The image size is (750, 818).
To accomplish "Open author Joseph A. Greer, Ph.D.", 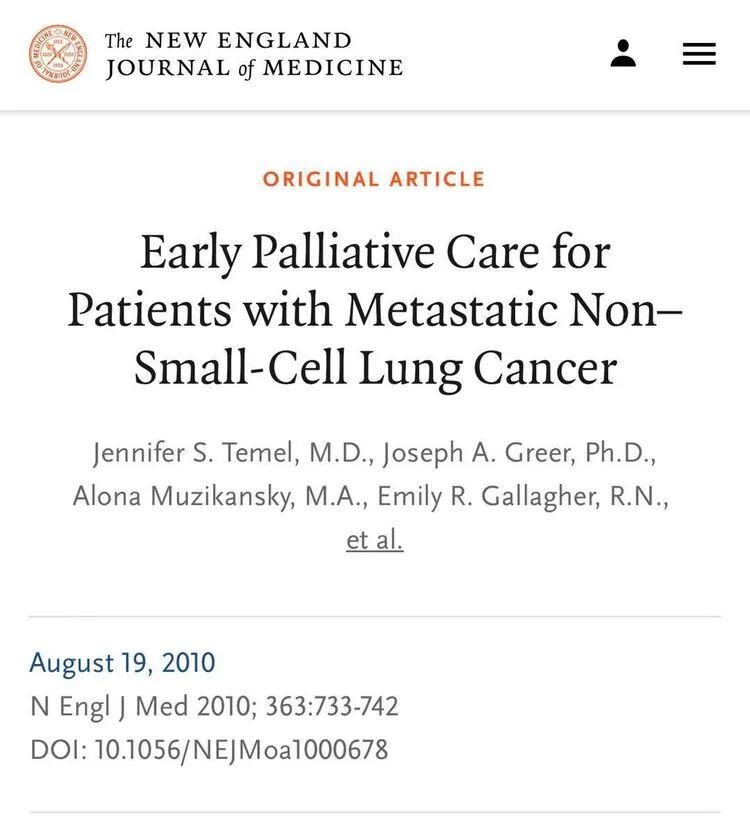I will 519,452.
